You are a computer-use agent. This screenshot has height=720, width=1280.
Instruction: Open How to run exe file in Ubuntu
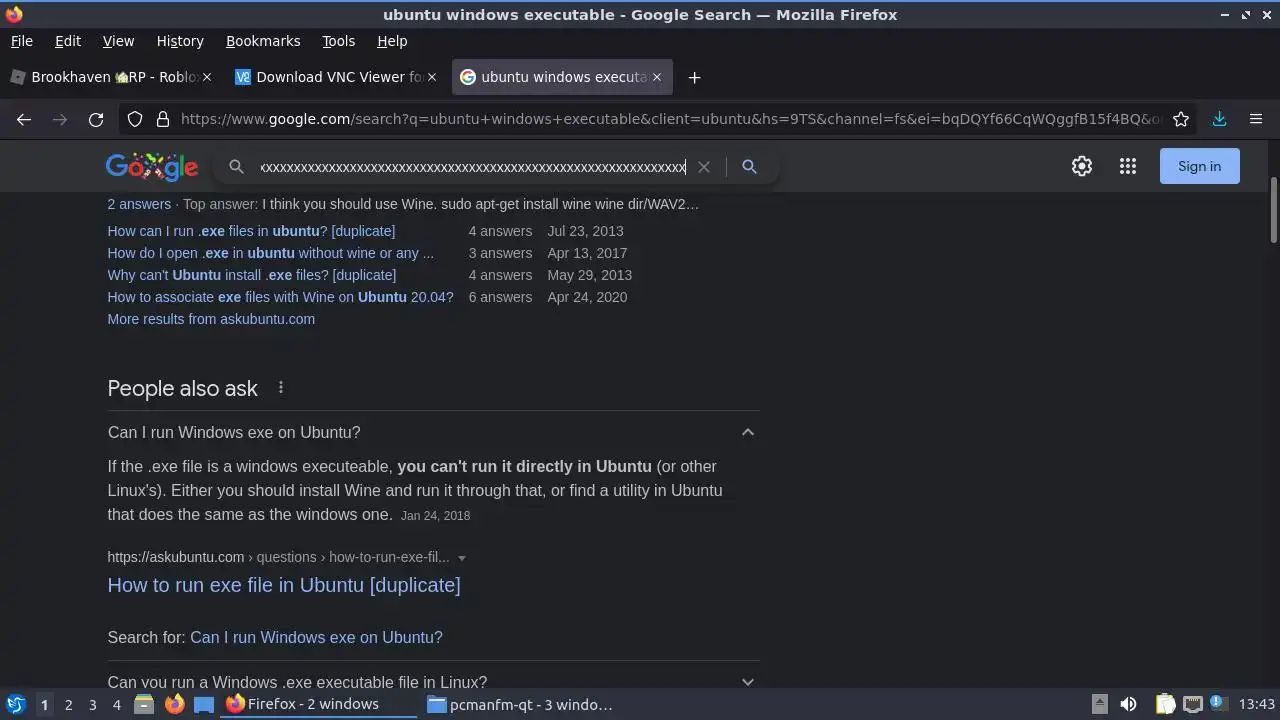tap(284, 585)
